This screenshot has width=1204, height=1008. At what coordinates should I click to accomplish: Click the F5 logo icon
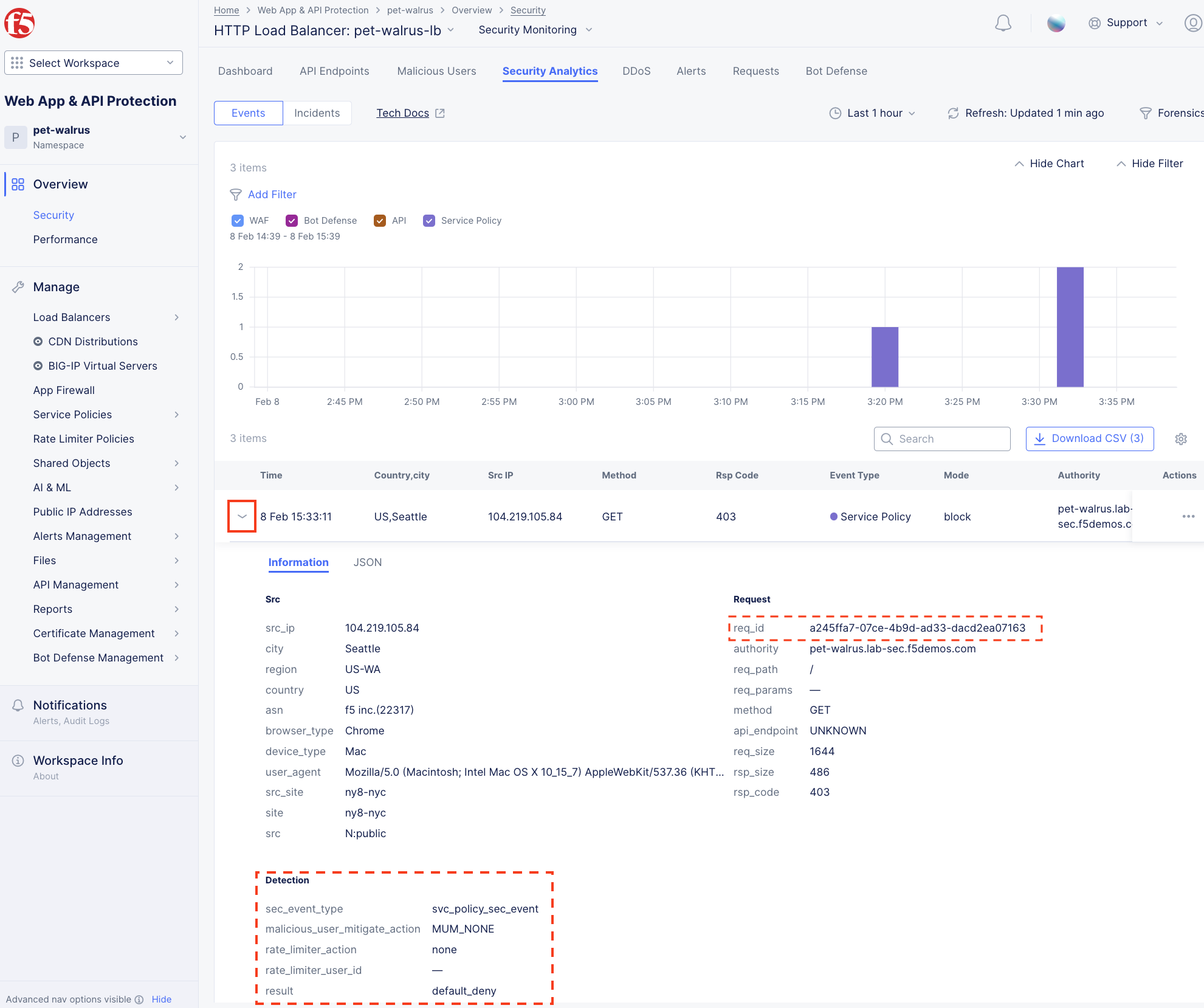[x=19, y=23]
